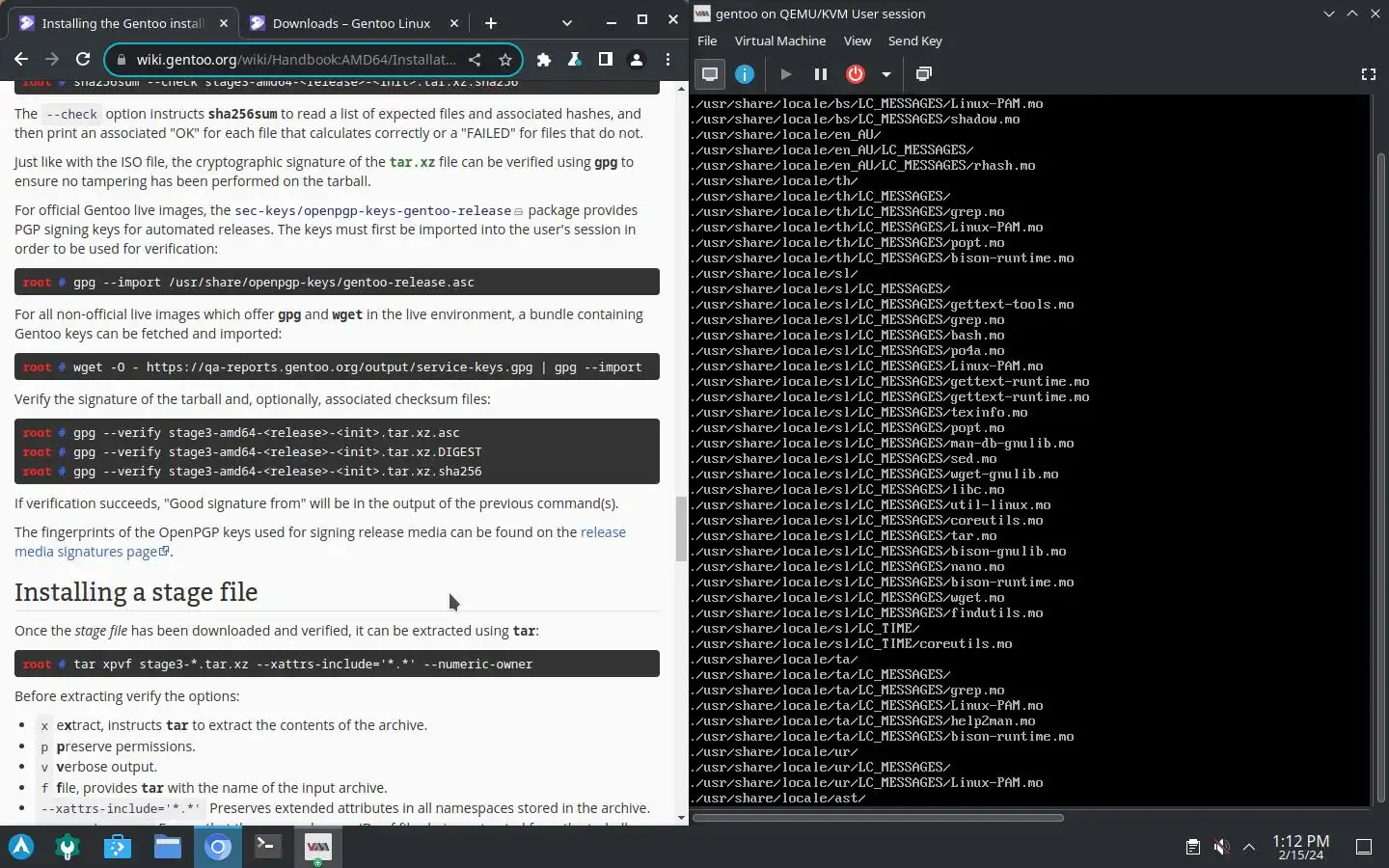Click the Run virtual machine play button
Viewport: 1389px width, 868px height.
[785, 74]
